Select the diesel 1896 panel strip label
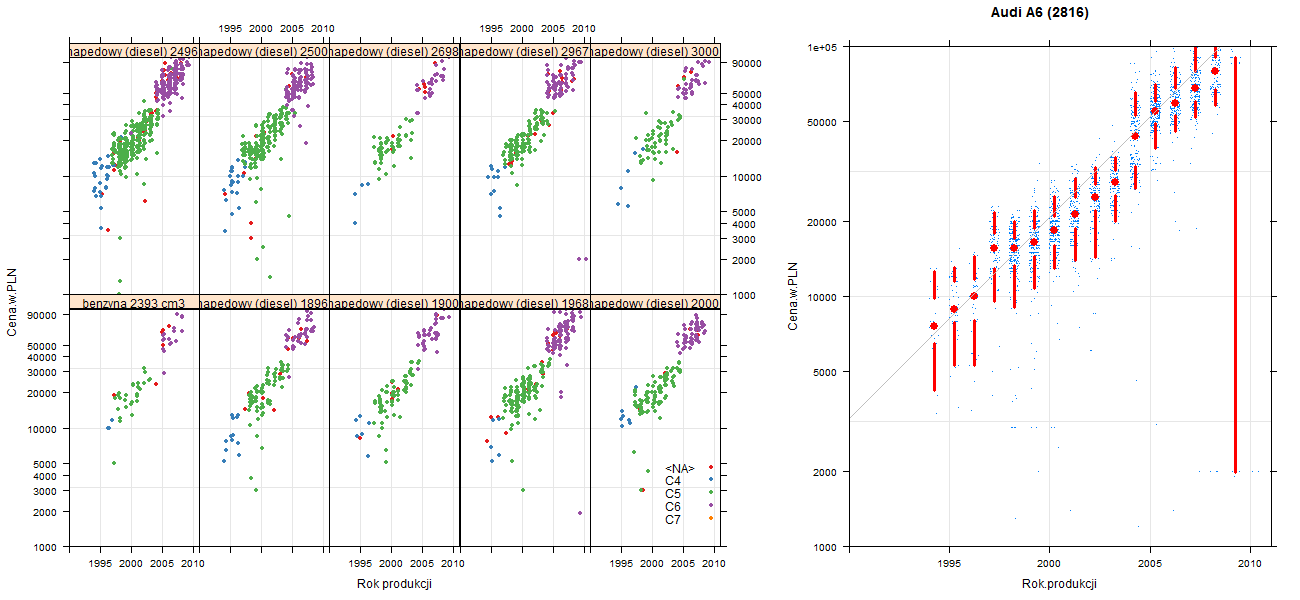The height and width of the screenshot is (600, 1300). pyautogui.click(x=264, y=302)
